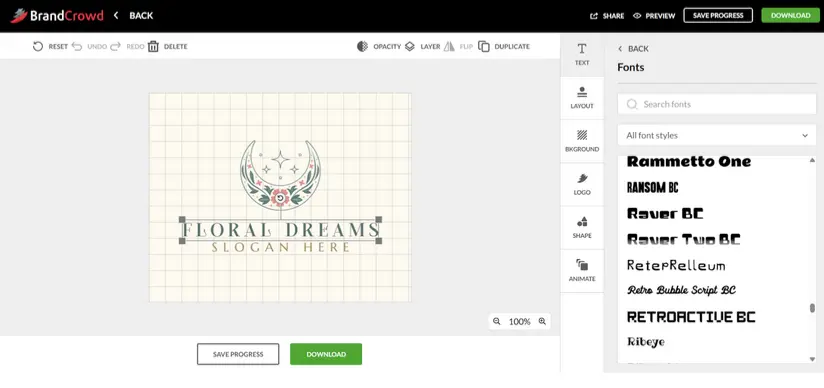
Task: Choose the Rammetto One font
Action: 689,161
